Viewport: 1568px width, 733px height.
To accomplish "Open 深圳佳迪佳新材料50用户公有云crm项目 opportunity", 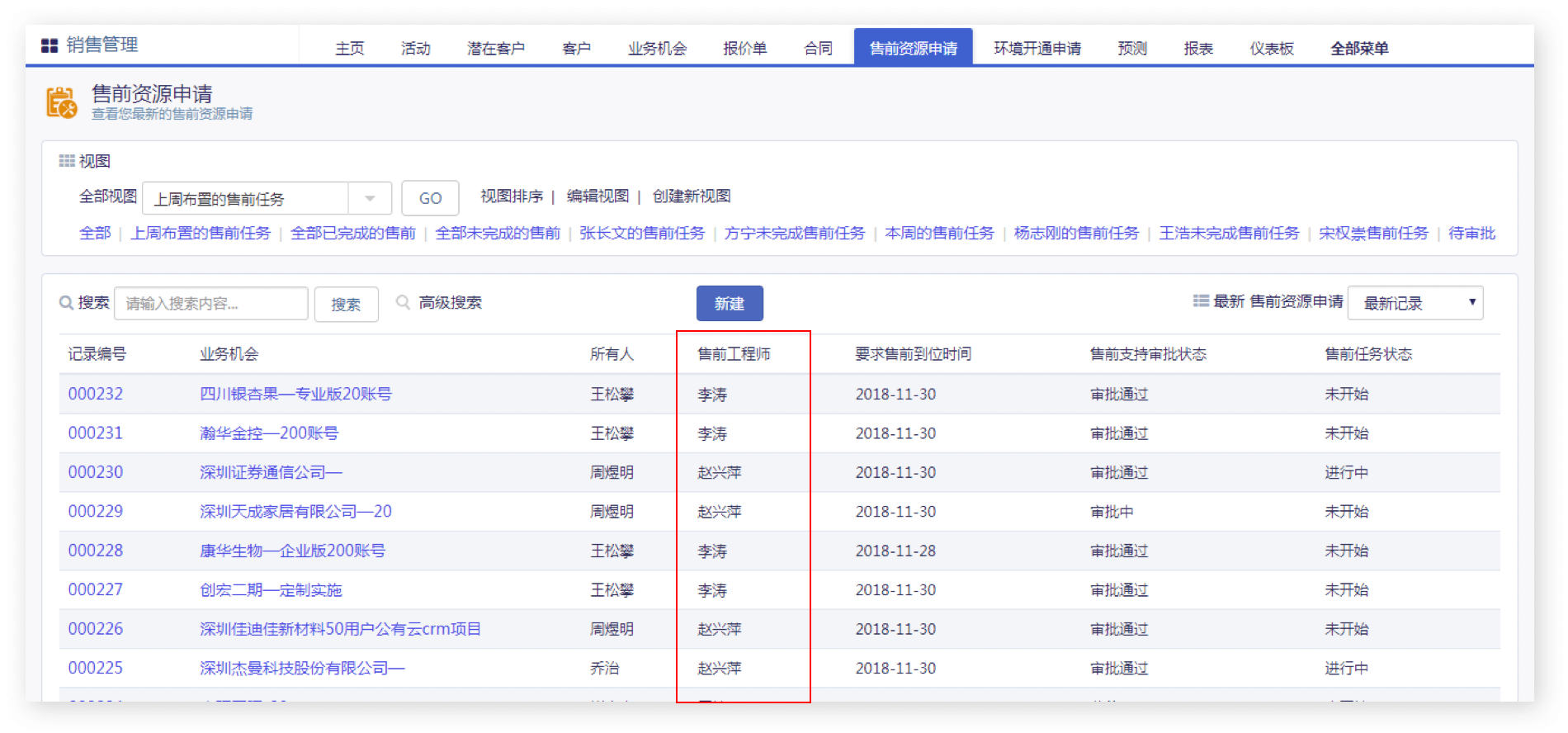I will [340, 629].
